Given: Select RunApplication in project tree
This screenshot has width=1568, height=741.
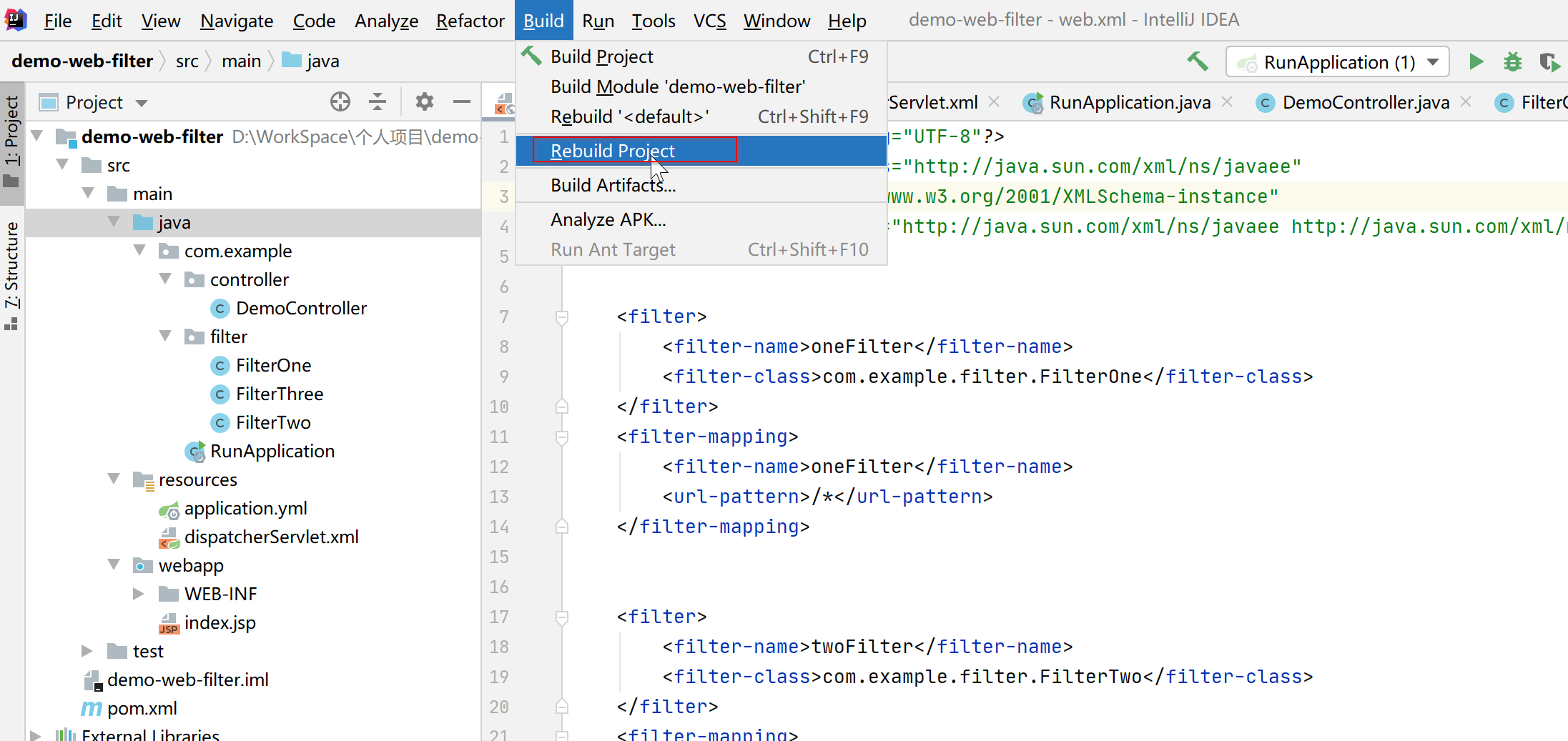Looking at the screenshot, I should point(272,451).
